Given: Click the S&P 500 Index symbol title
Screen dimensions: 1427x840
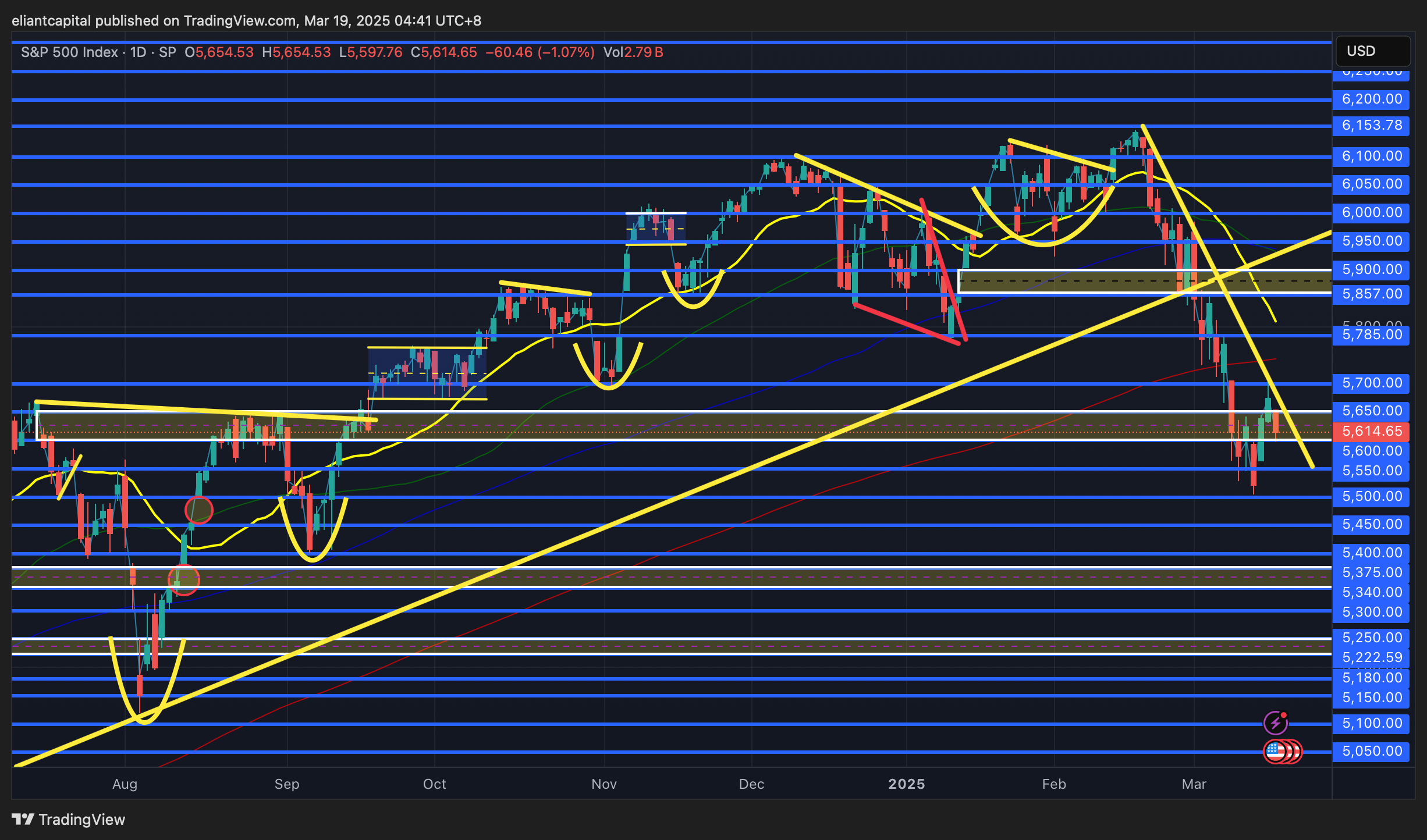Looking at the screenshot, I should [69, 52].
